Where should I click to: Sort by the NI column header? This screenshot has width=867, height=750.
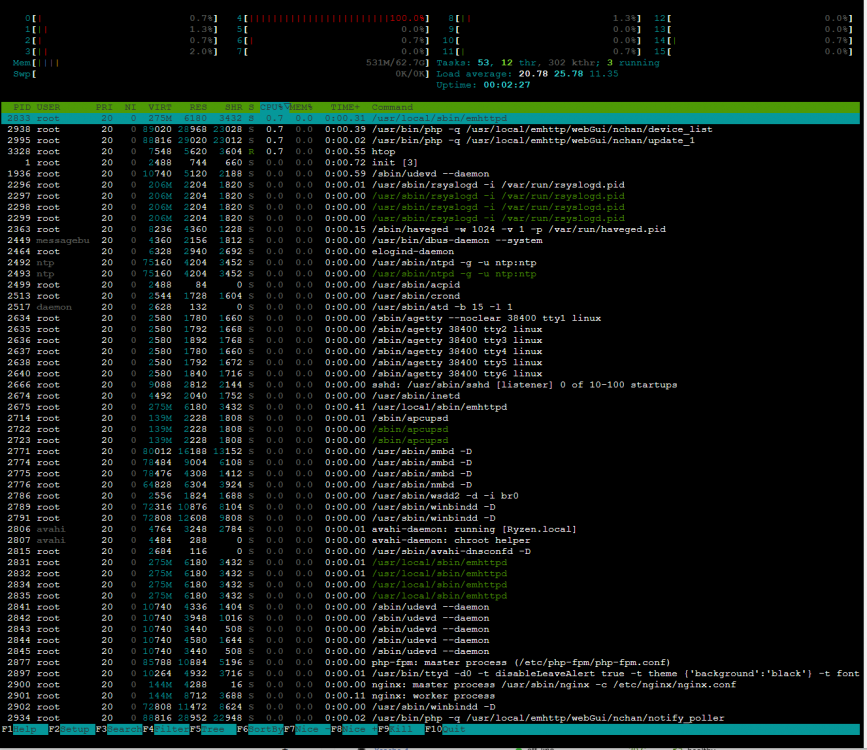tap(130, 107)
